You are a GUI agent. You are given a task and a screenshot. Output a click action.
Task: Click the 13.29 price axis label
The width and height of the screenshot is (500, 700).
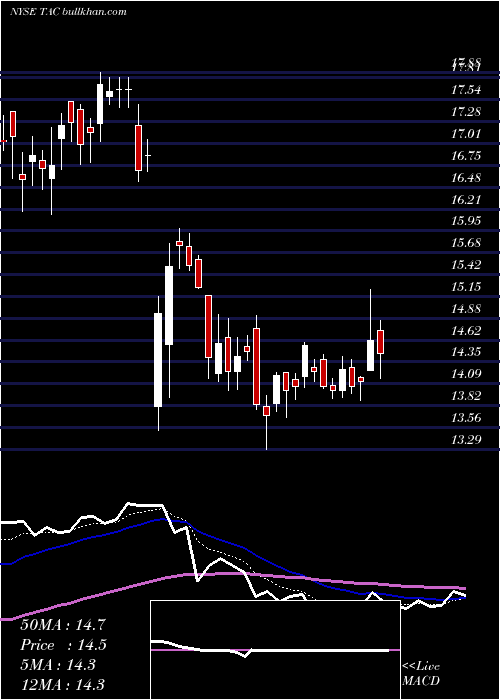click(466, 440)
